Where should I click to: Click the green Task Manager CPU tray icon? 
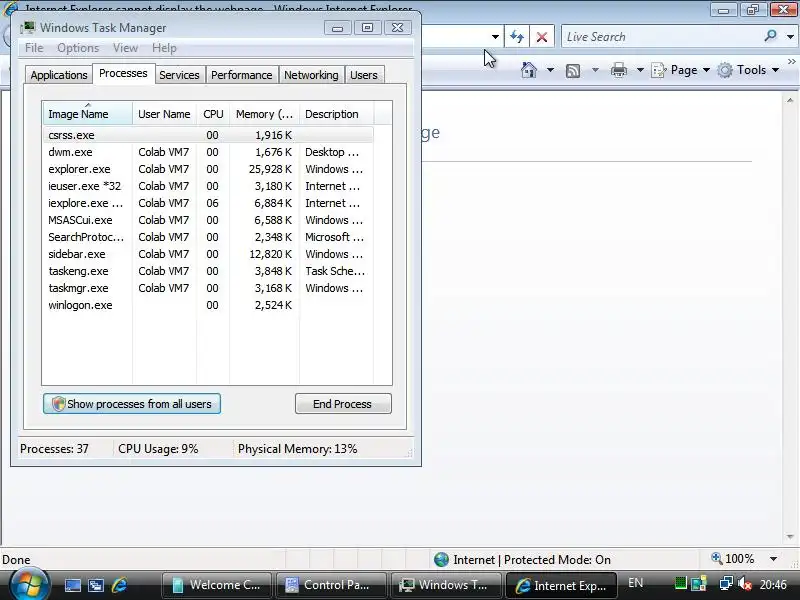pyautogui.click(x=681, y=583)
